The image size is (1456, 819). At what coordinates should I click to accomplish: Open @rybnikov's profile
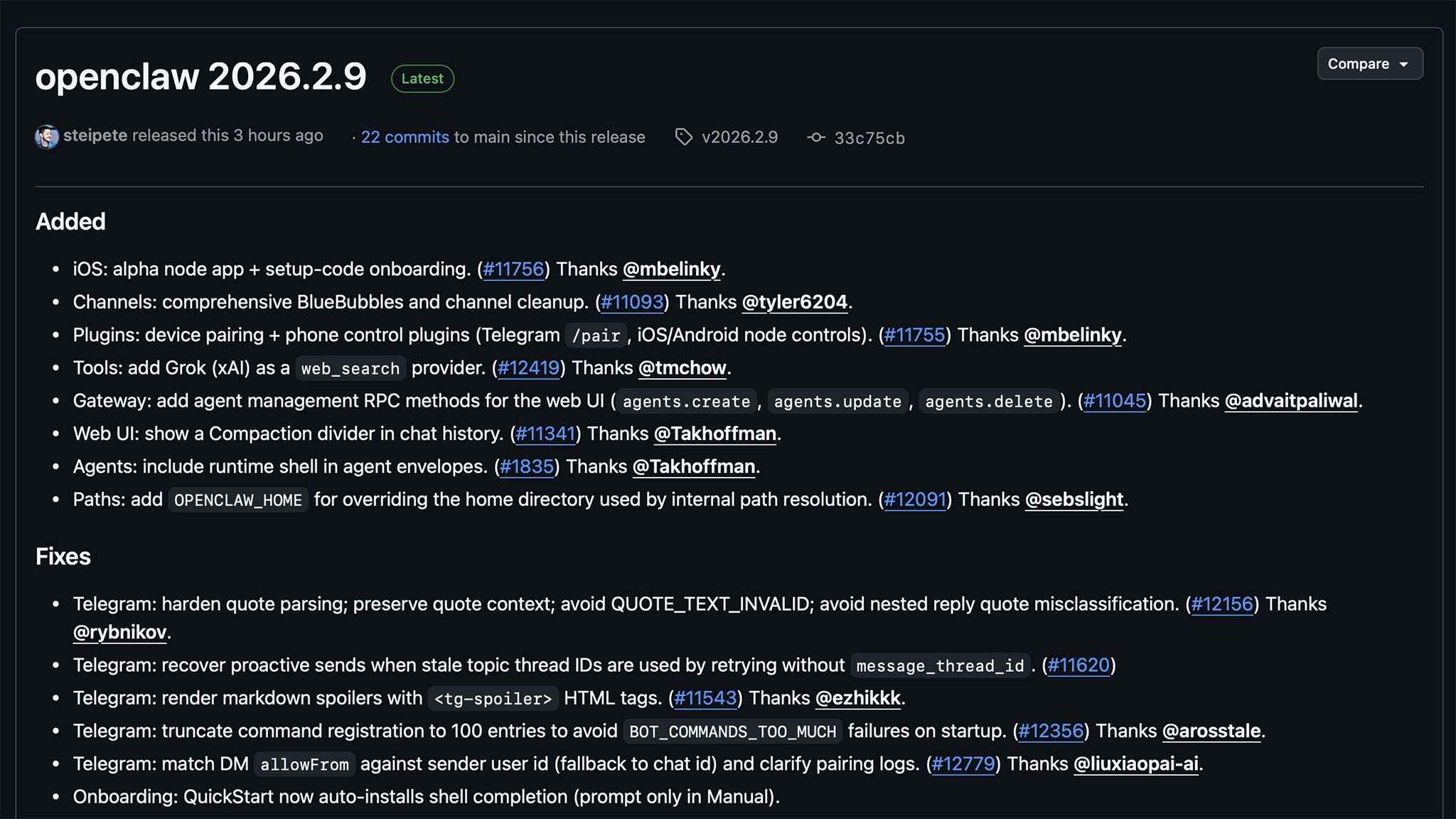point(119,632)
